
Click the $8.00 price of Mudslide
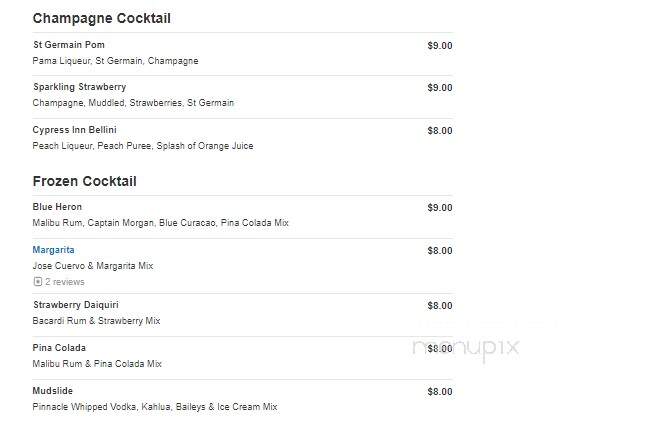click(440, 392)
